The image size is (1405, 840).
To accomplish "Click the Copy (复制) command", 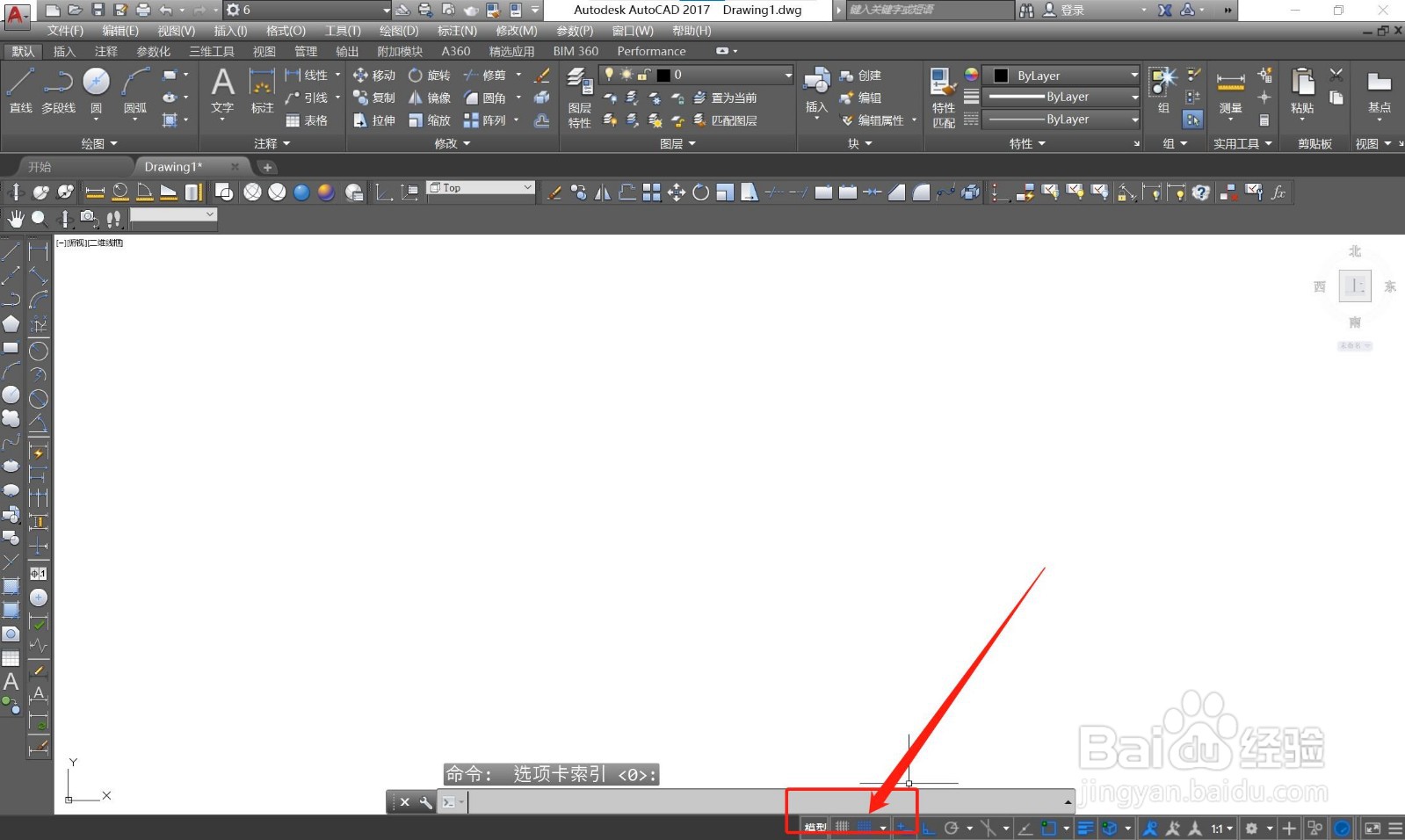I will 374,98.
